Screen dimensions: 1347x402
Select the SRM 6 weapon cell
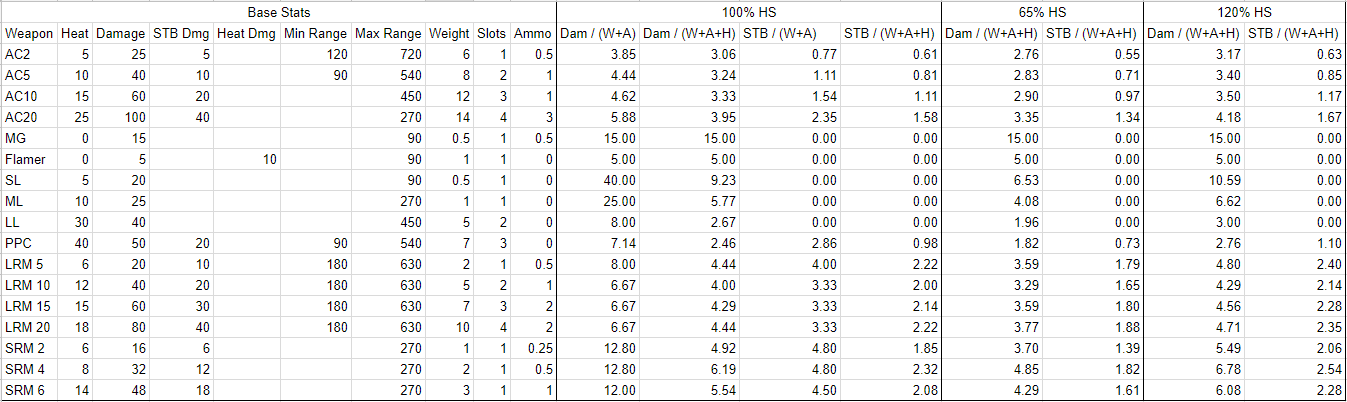[x=24, y=390]
